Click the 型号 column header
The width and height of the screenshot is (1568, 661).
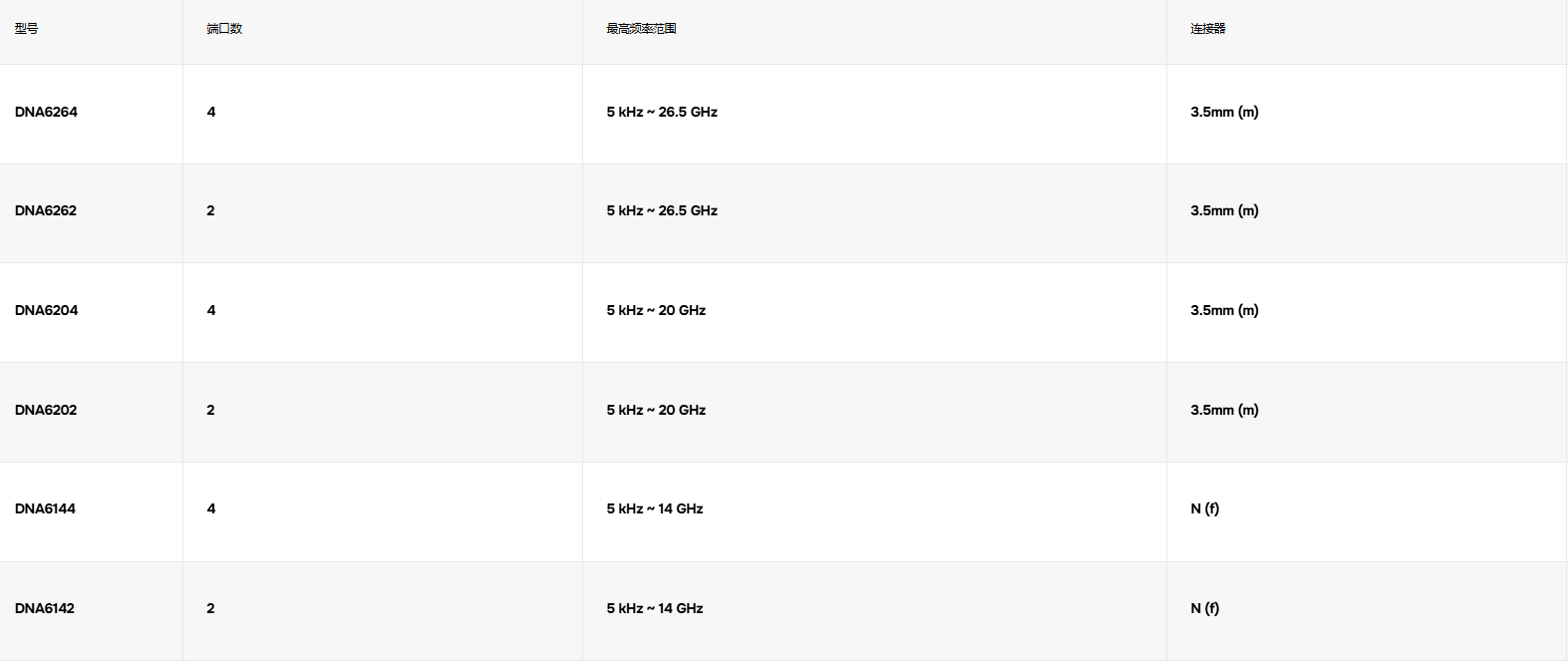click(27, 29)
